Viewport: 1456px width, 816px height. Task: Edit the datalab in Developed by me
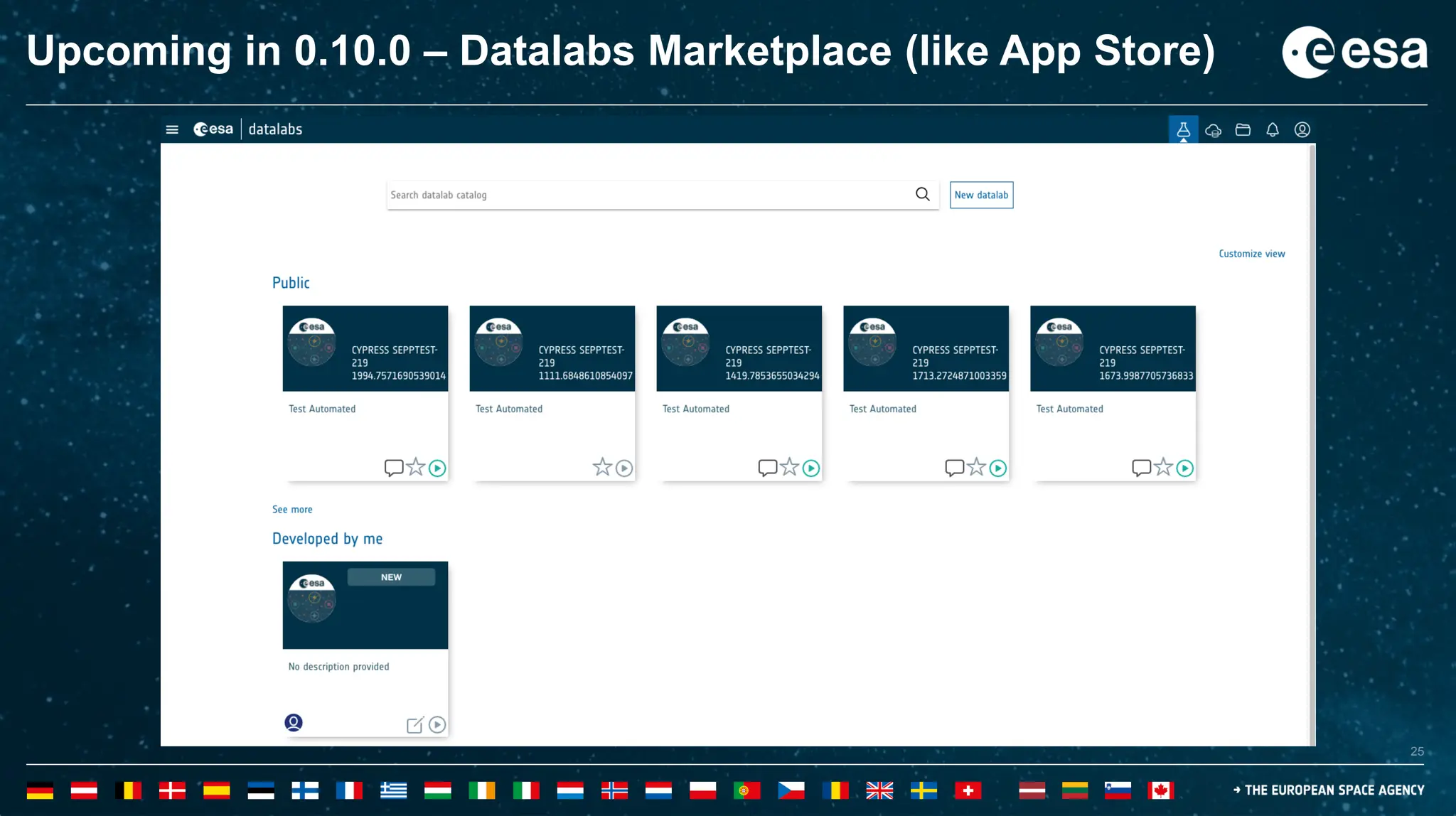coord(415,724)
